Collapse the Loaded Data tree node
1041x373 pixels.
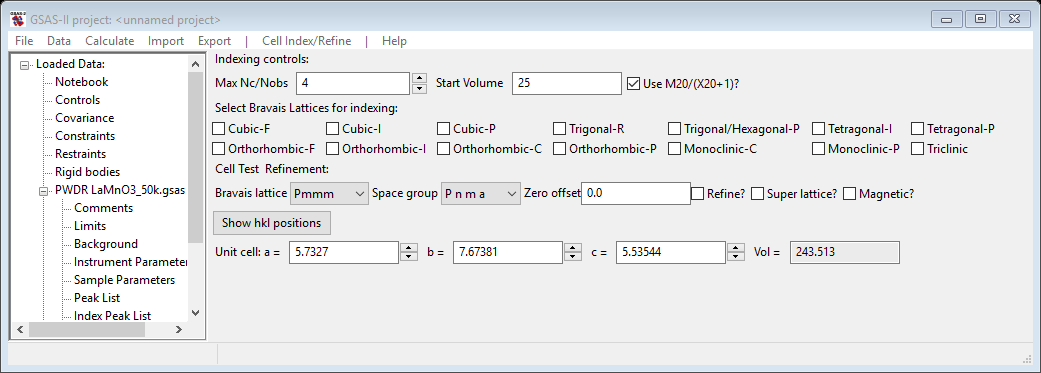(x=25, y=64)
